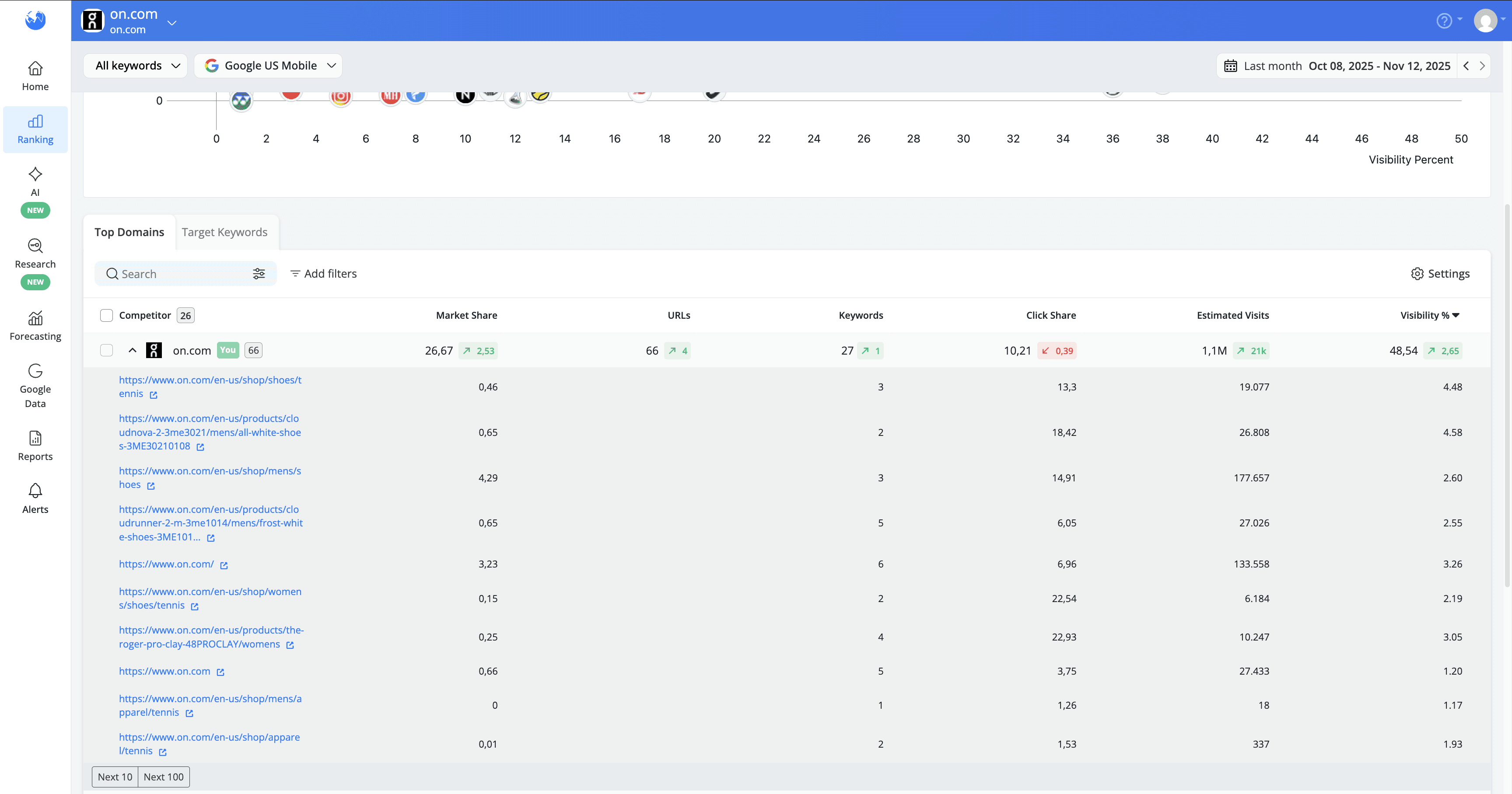The width and height of the screenshot is (1512, 794).
Task: Sort by Market Share column header
Action: (x=466, y=316)
